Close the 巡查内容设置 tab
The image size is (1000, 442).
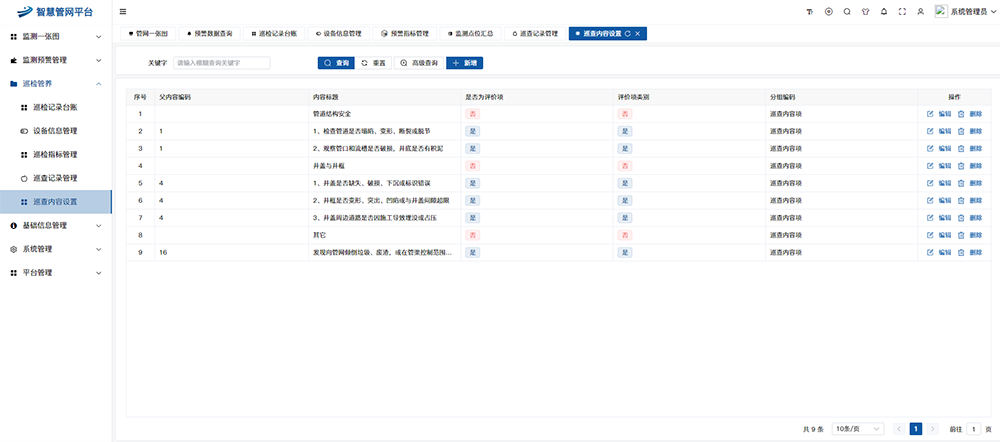(638, 33)
